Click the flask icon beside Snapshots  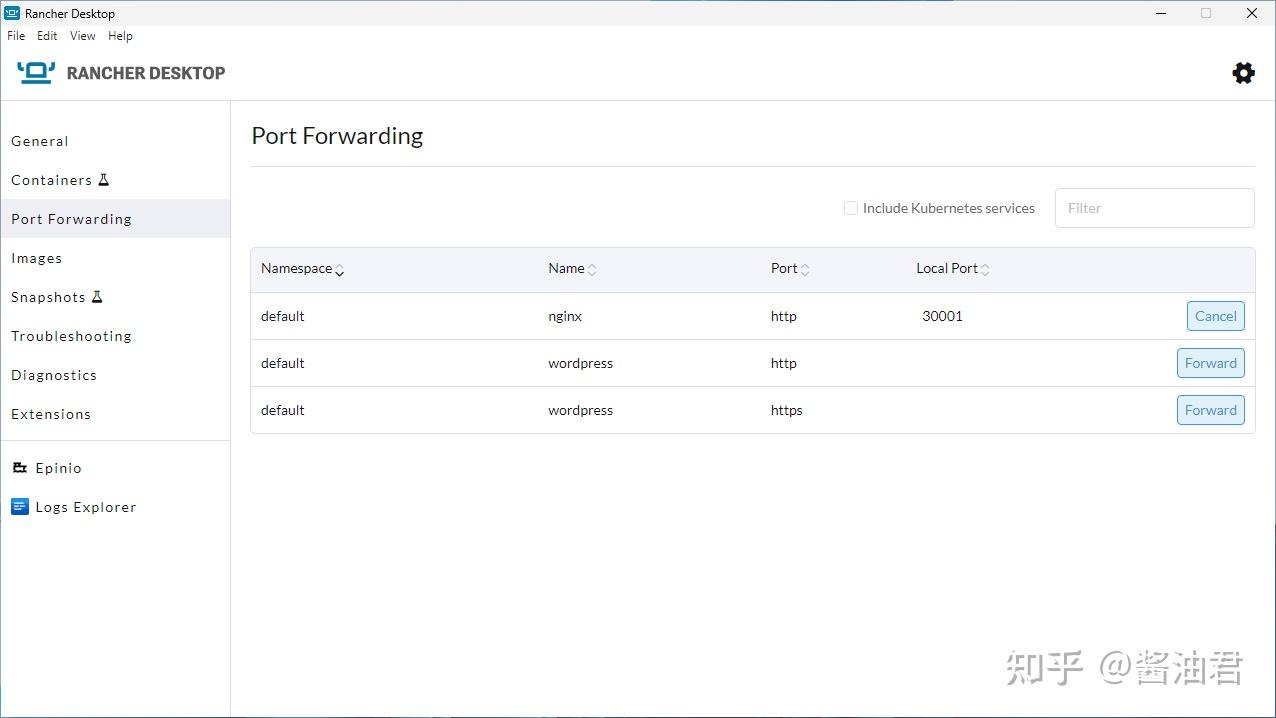97,297
